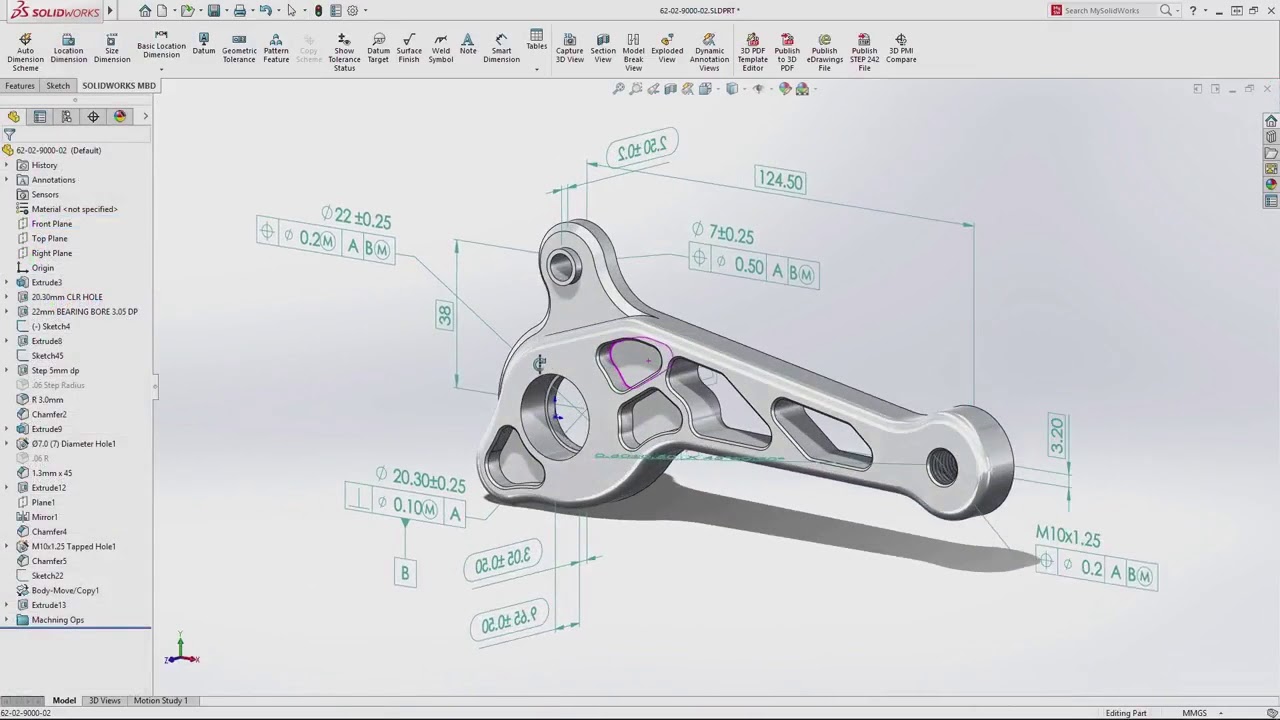Viewport: 1280px width, 720px height.
Task: Select the Top Plane in the tree
Action: [x=49, y=238]
